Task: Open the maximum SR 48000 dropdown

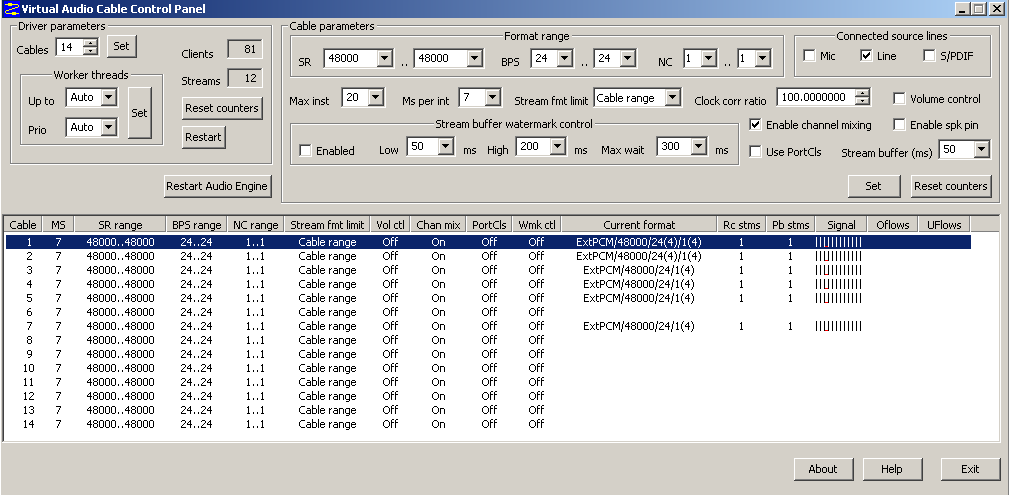Action: pos(474,59)
